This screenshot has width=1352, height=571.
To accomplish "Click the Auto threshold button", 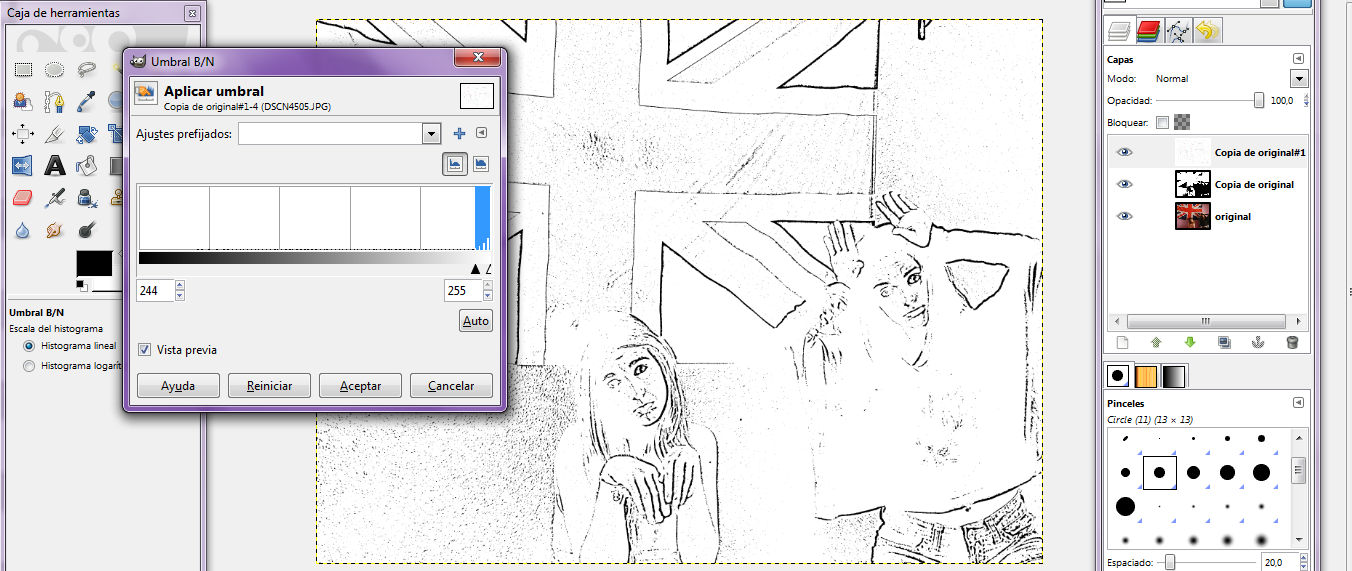I will point(476,321).
